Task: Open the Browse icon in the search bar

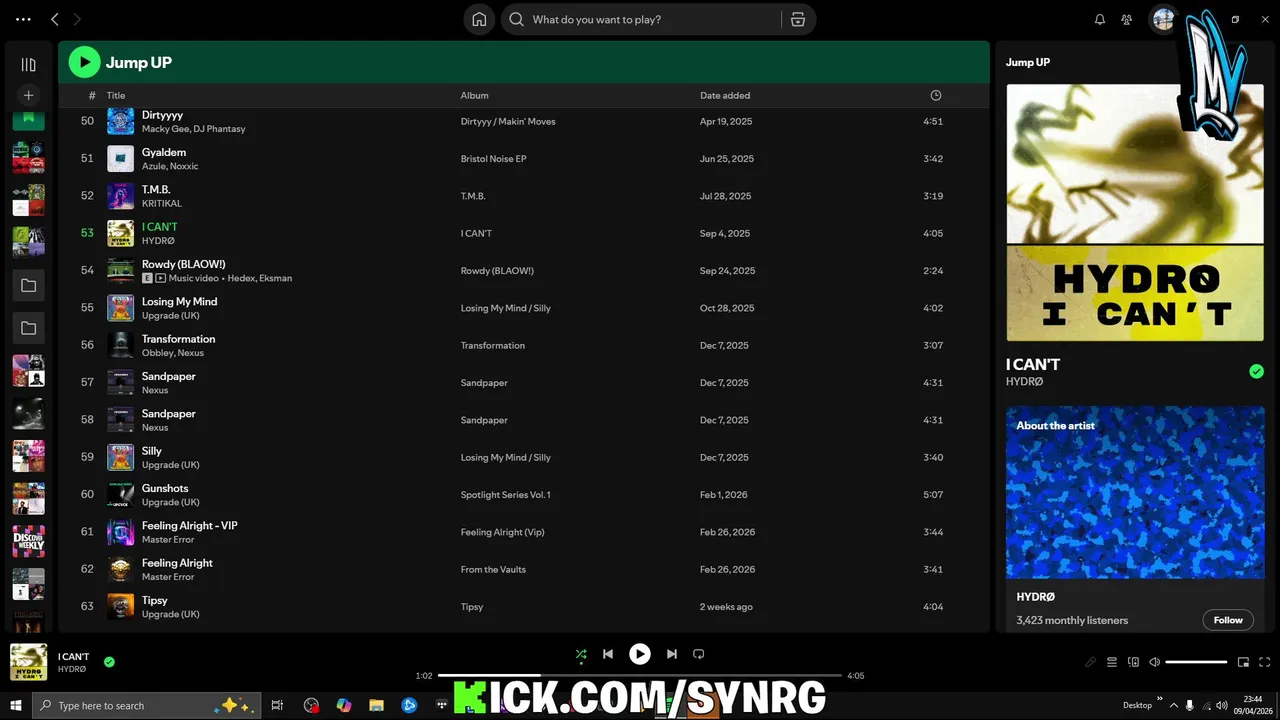Action: coord(797,19)
